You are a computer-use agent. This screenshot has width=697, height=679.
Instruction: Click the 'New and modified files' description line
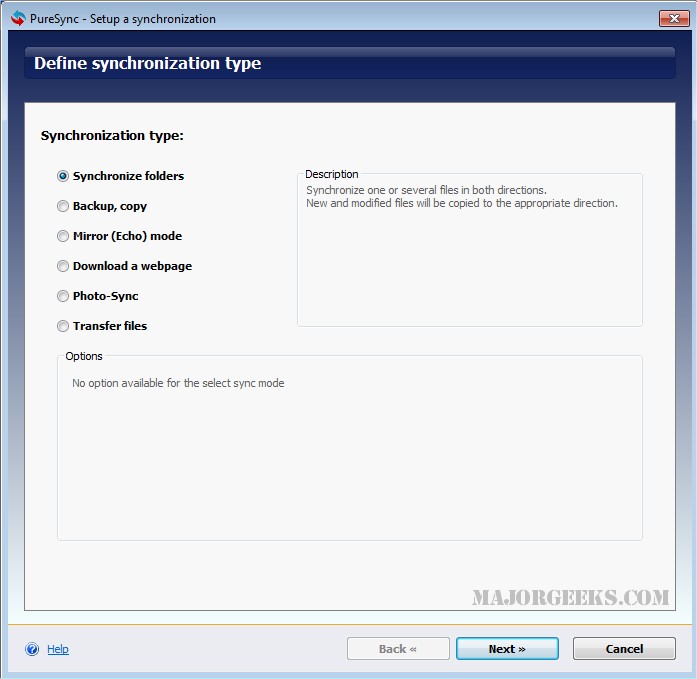point(462,203)
